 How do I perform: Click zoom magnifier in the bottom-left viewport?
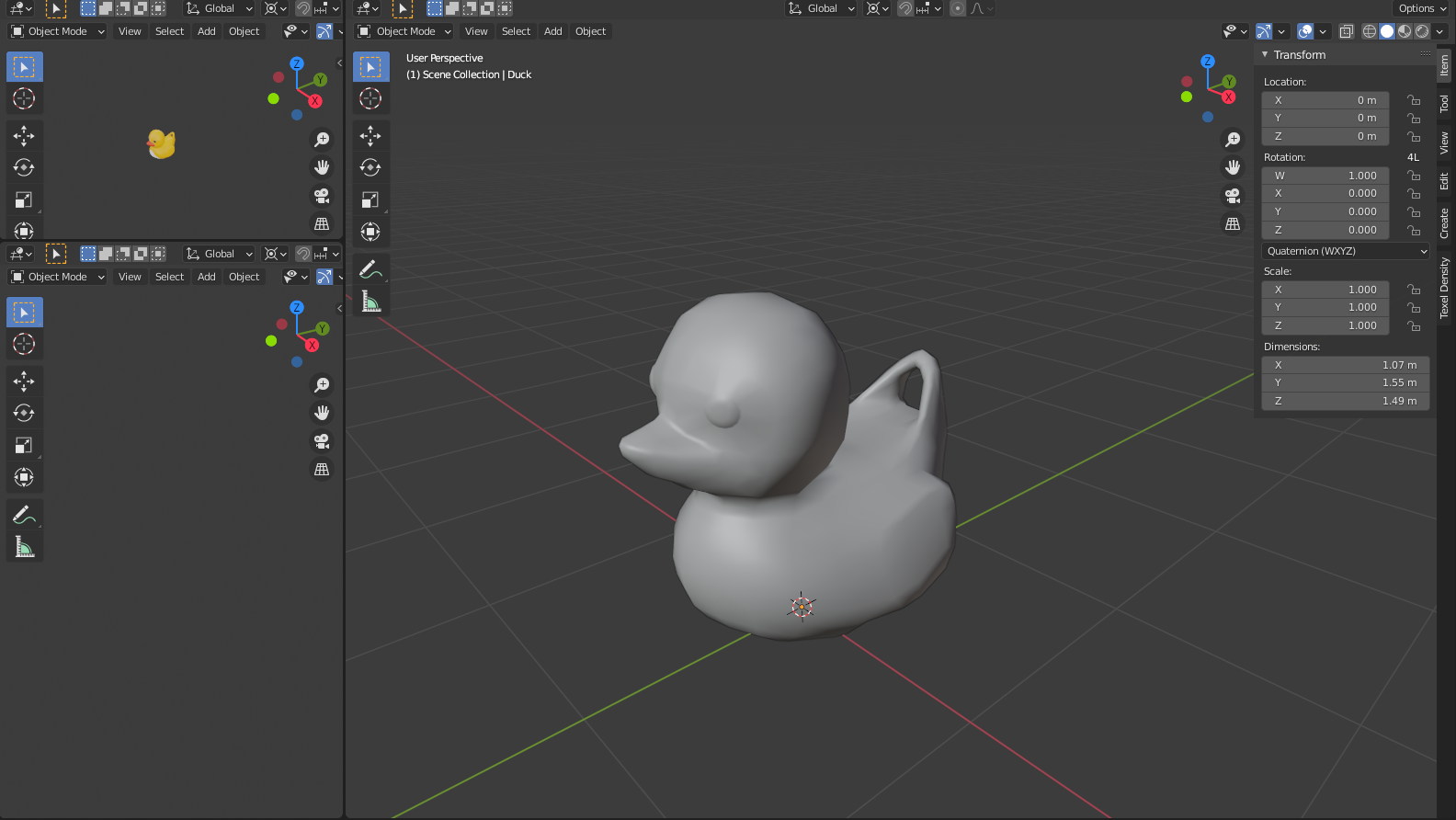coord(322,385)
